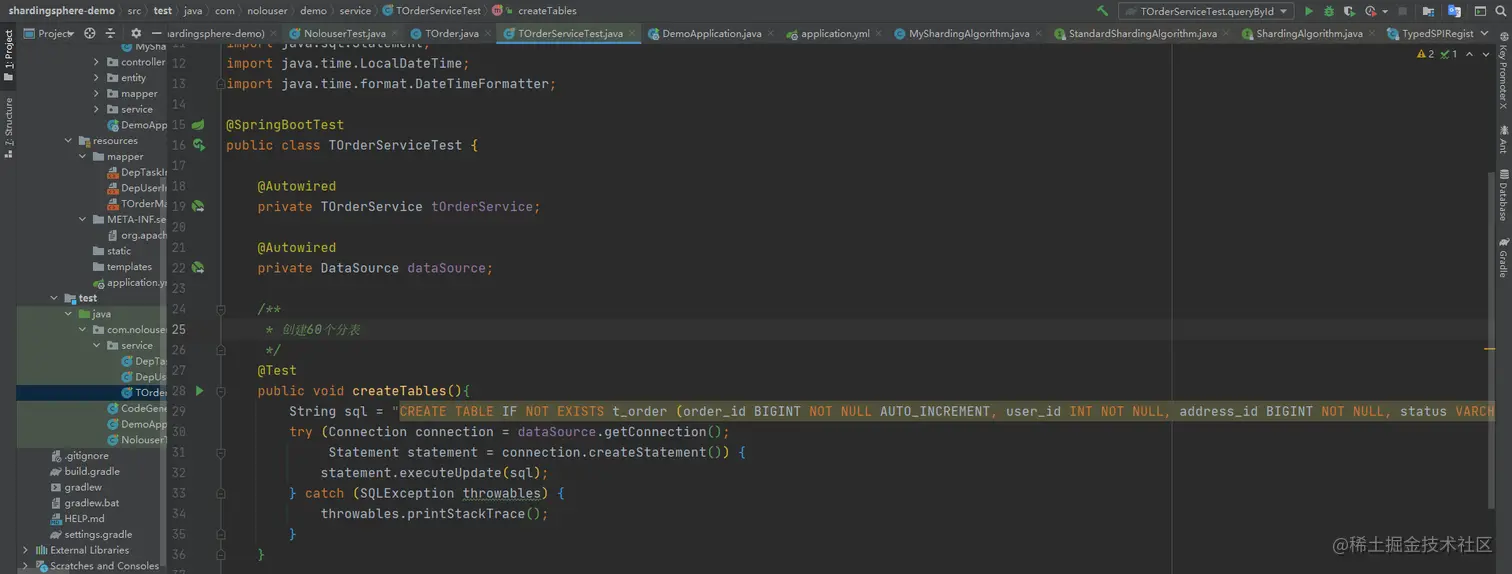This screenshot has height=574, width=1512.
Task: Expand the mapper package folder under main
Action: click(97, 94)
